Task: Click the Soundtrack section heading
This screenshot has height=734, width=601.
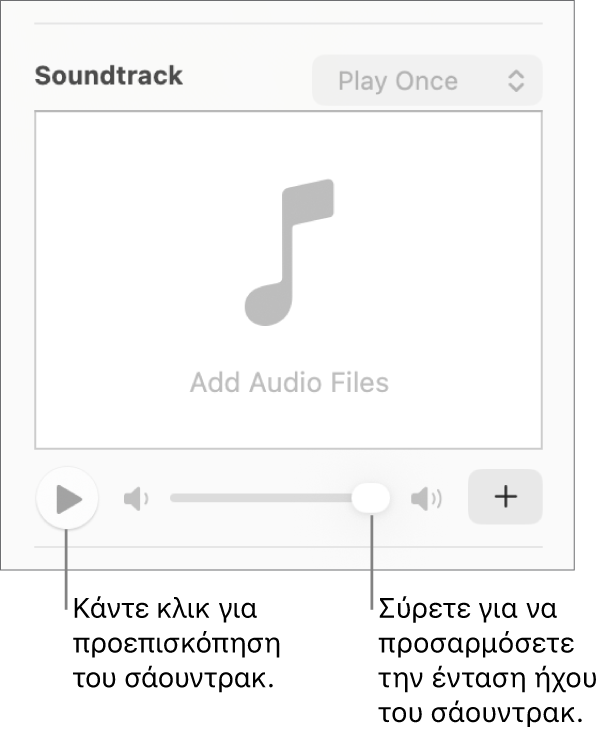Action: coord(108,76)
